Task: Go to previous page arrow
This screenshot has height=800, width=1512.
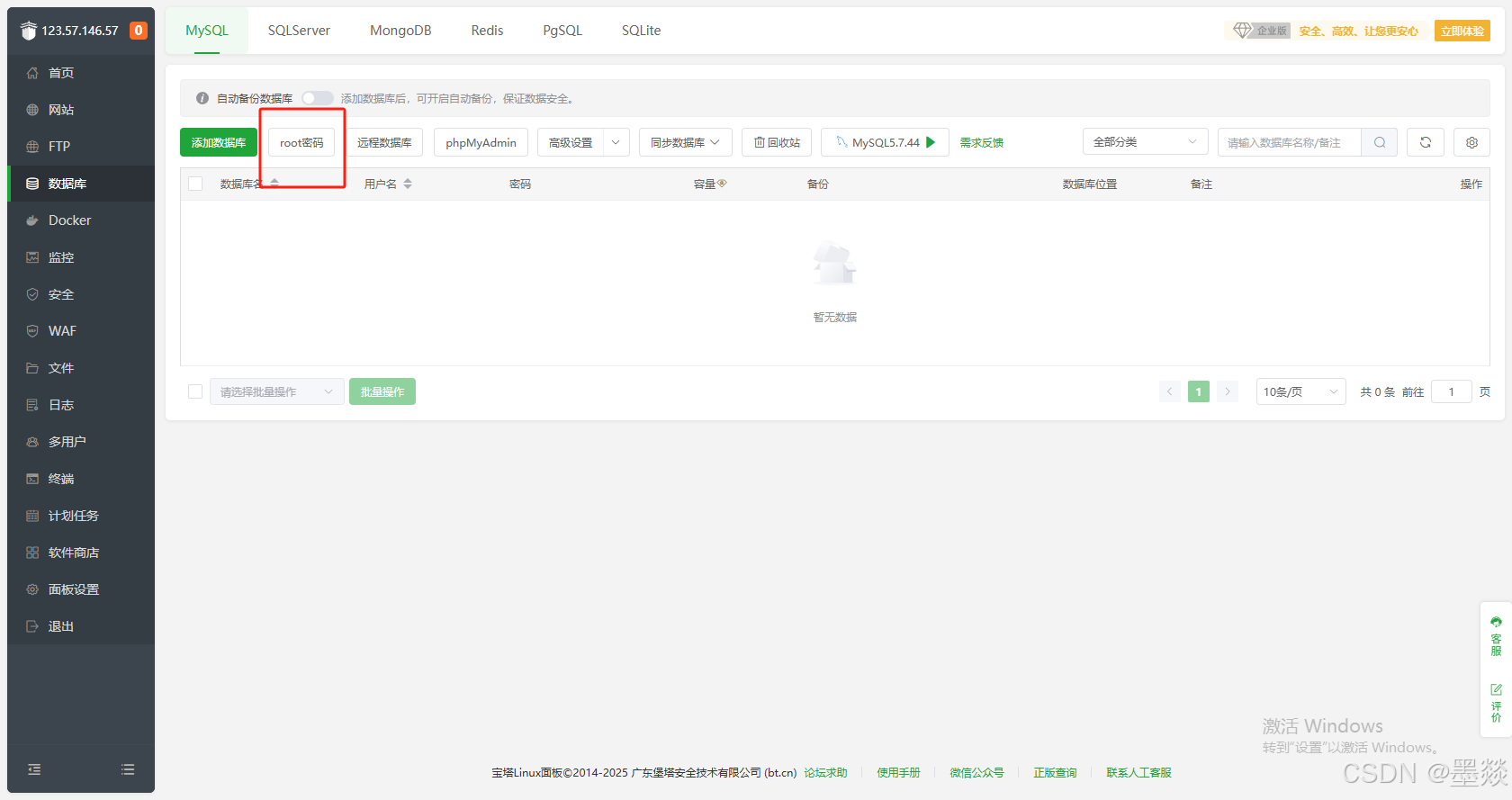Action: [1170, 391]
